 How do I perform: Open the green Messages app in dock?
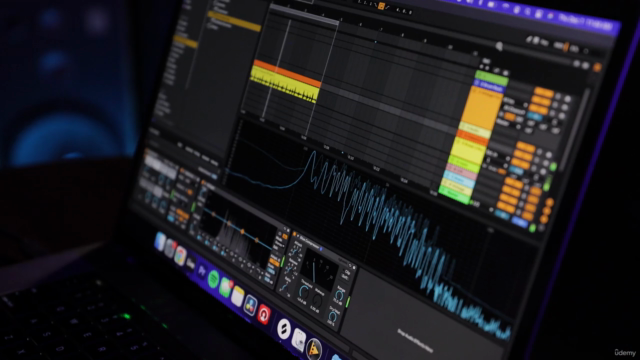click(225, 287)
